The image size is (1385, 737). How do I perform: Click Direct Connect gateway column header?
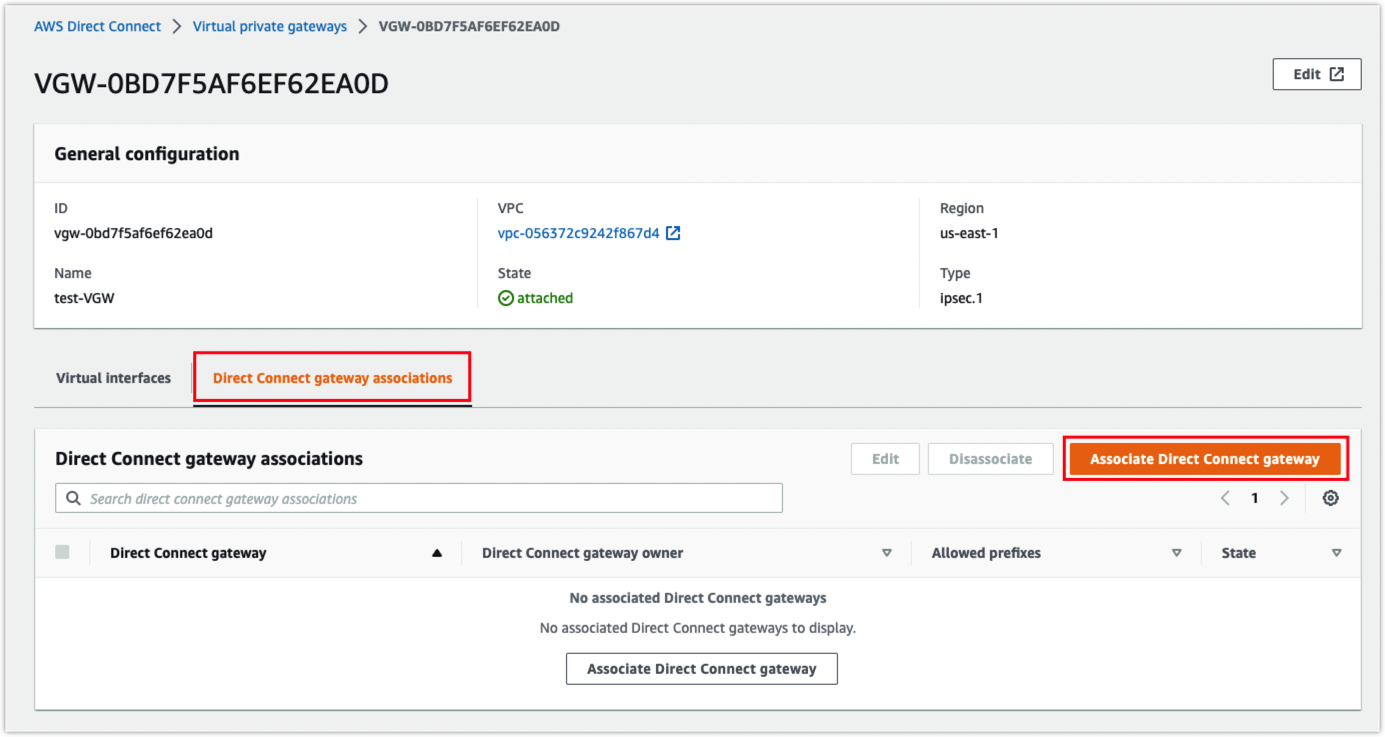click(x=188, y=553)
